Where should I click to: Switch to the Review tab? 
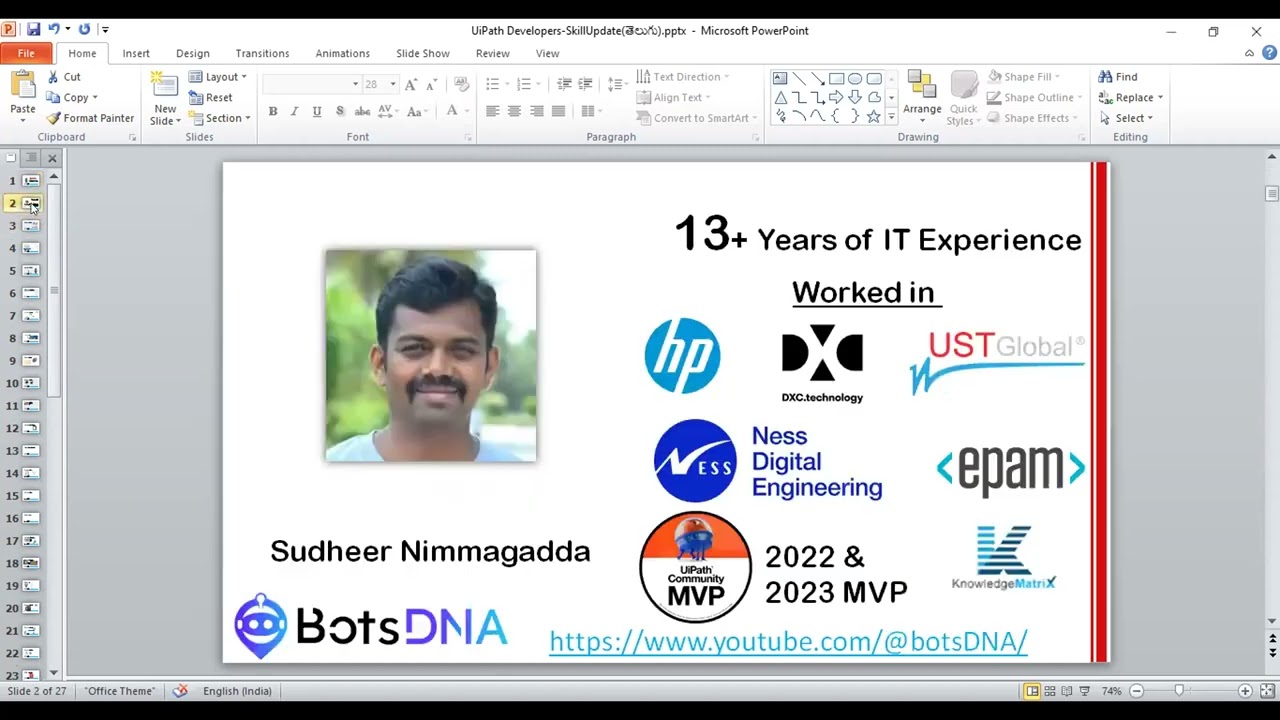pyautogui.click(x=493, y=53)
